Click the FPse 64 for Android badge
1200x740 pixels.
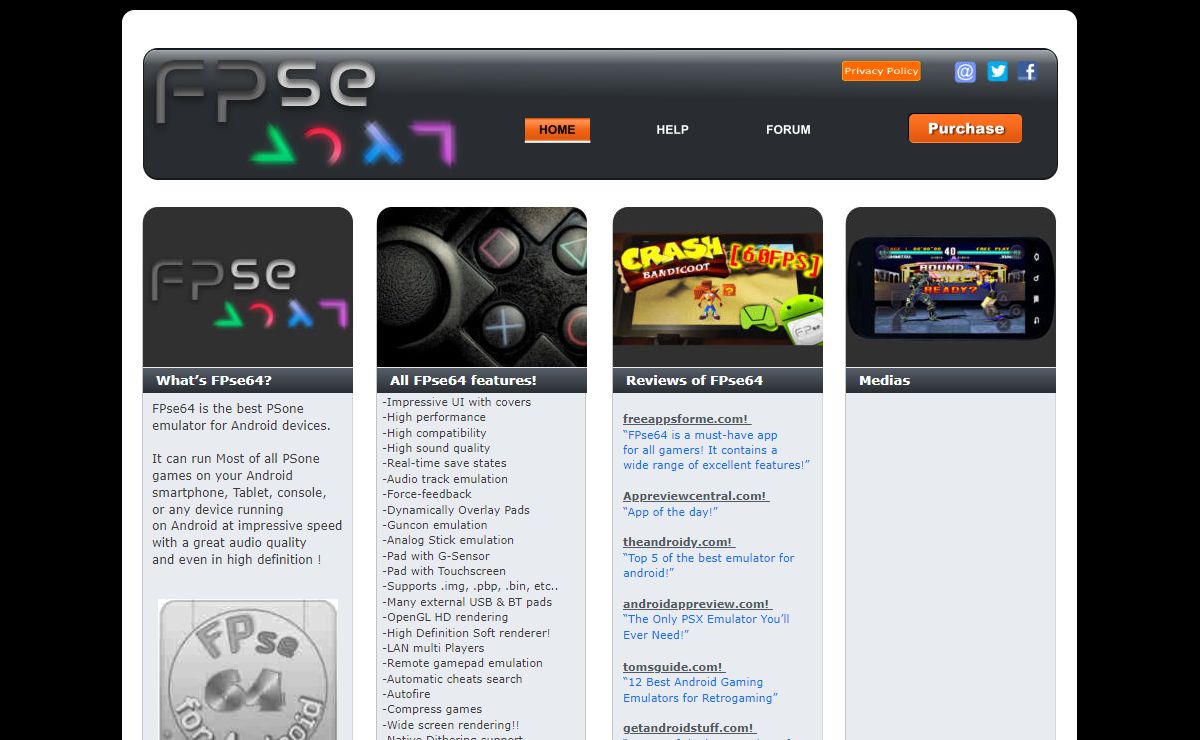click(248, 669)
